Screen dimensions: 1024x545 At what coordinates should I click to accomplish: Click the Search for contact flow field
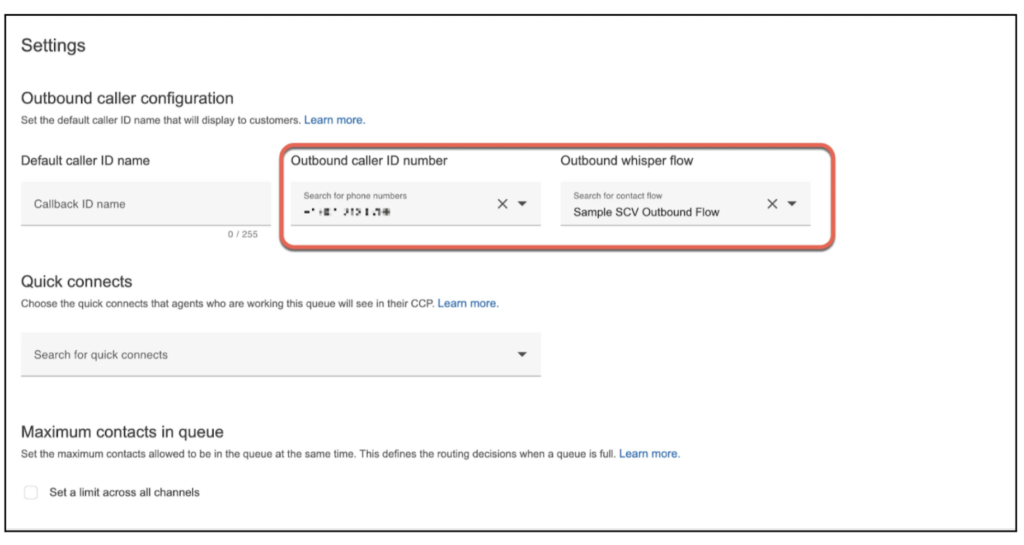(x=660, y=204)
